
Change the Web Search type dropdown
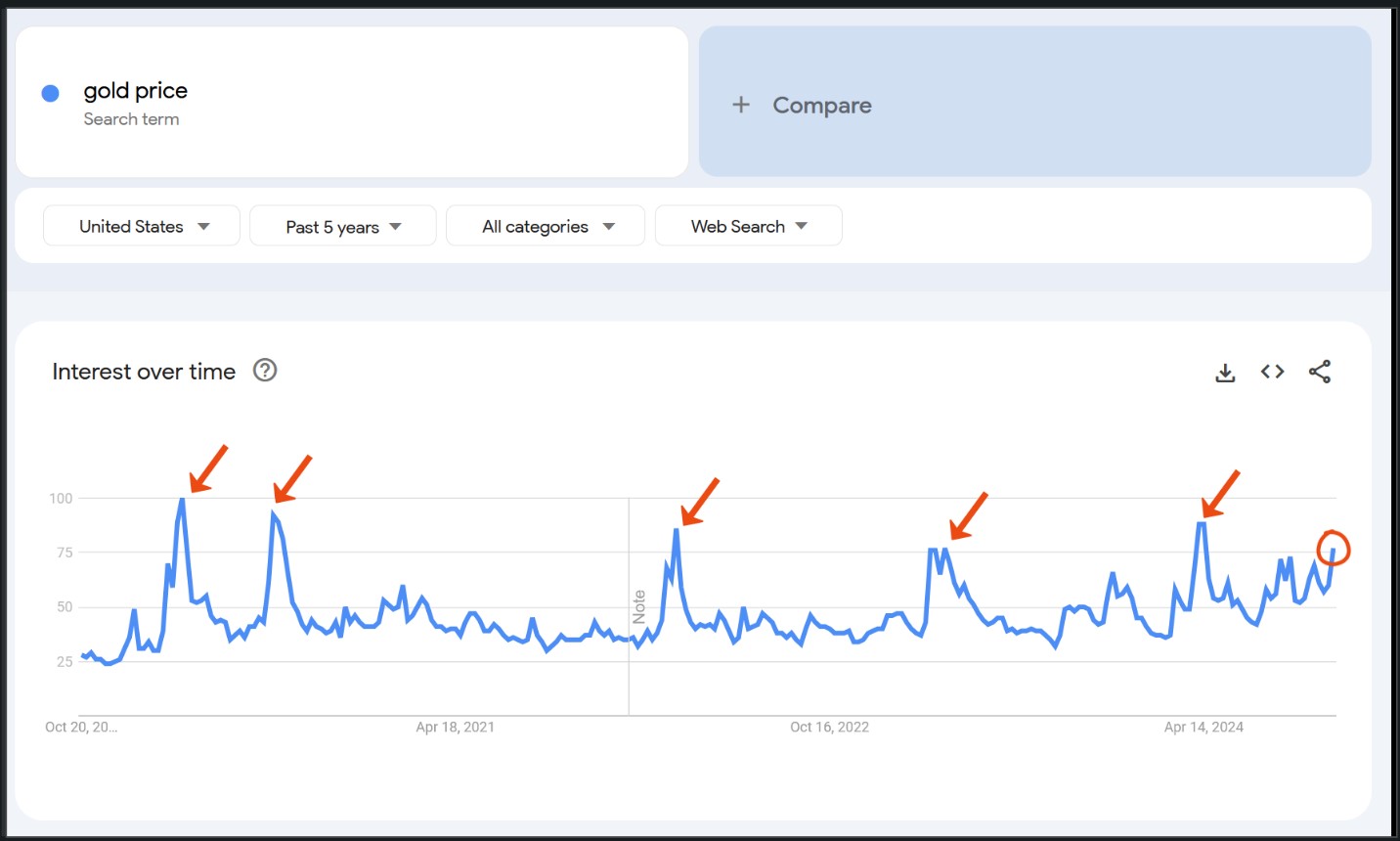click(748, 226)
